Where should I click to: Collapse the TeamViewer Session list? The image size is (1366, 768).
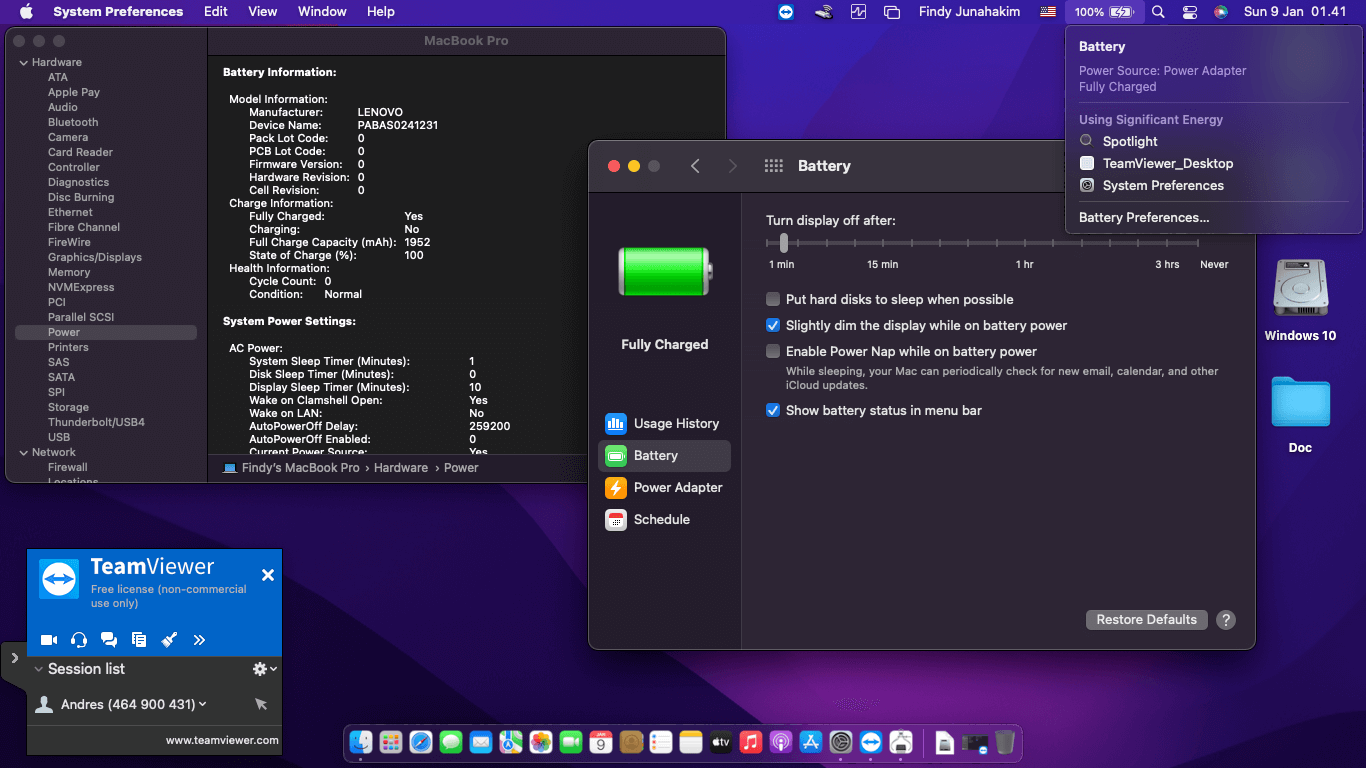point(39,669)
